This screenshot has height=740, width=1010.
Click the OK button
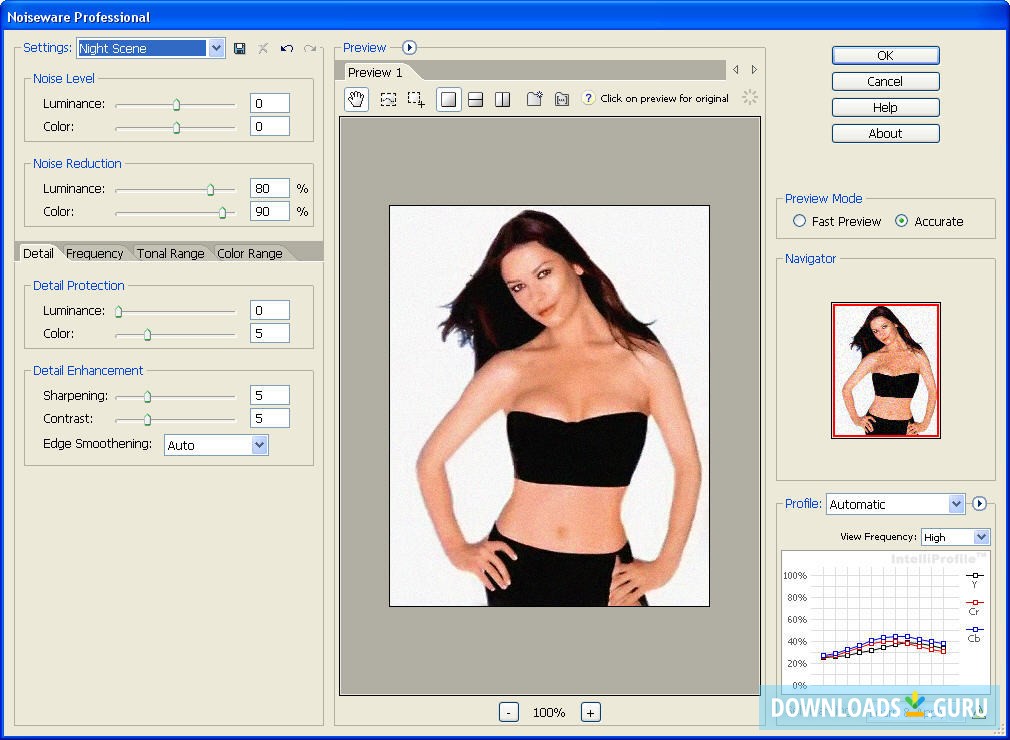tap(885, 55)
